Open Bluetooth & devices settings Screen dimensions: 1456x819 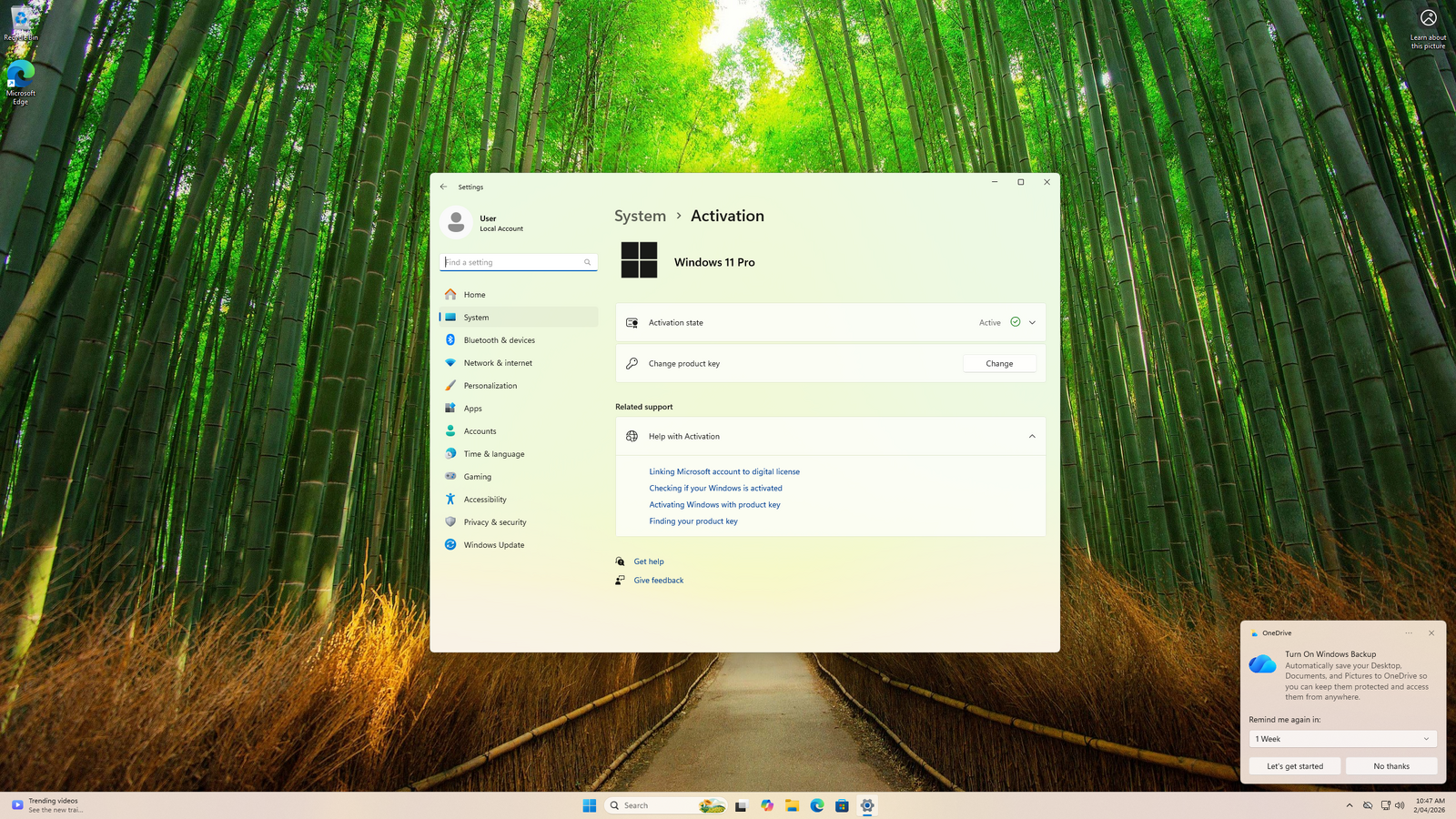(499, 340)
